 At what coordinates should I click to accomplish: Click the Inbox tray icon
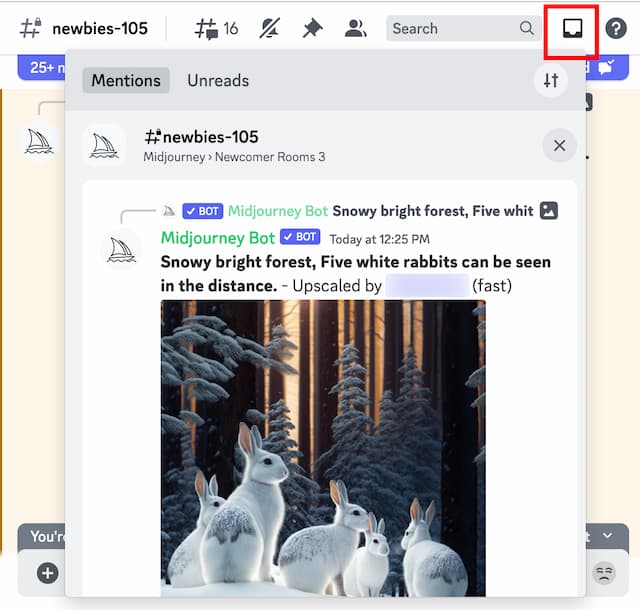coord(572,29)
